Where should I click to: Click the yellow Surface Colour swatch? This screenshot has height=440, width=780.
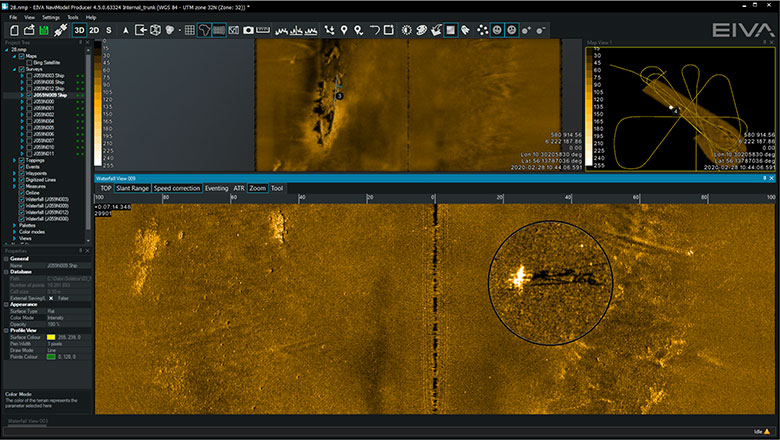click(51, 339)
